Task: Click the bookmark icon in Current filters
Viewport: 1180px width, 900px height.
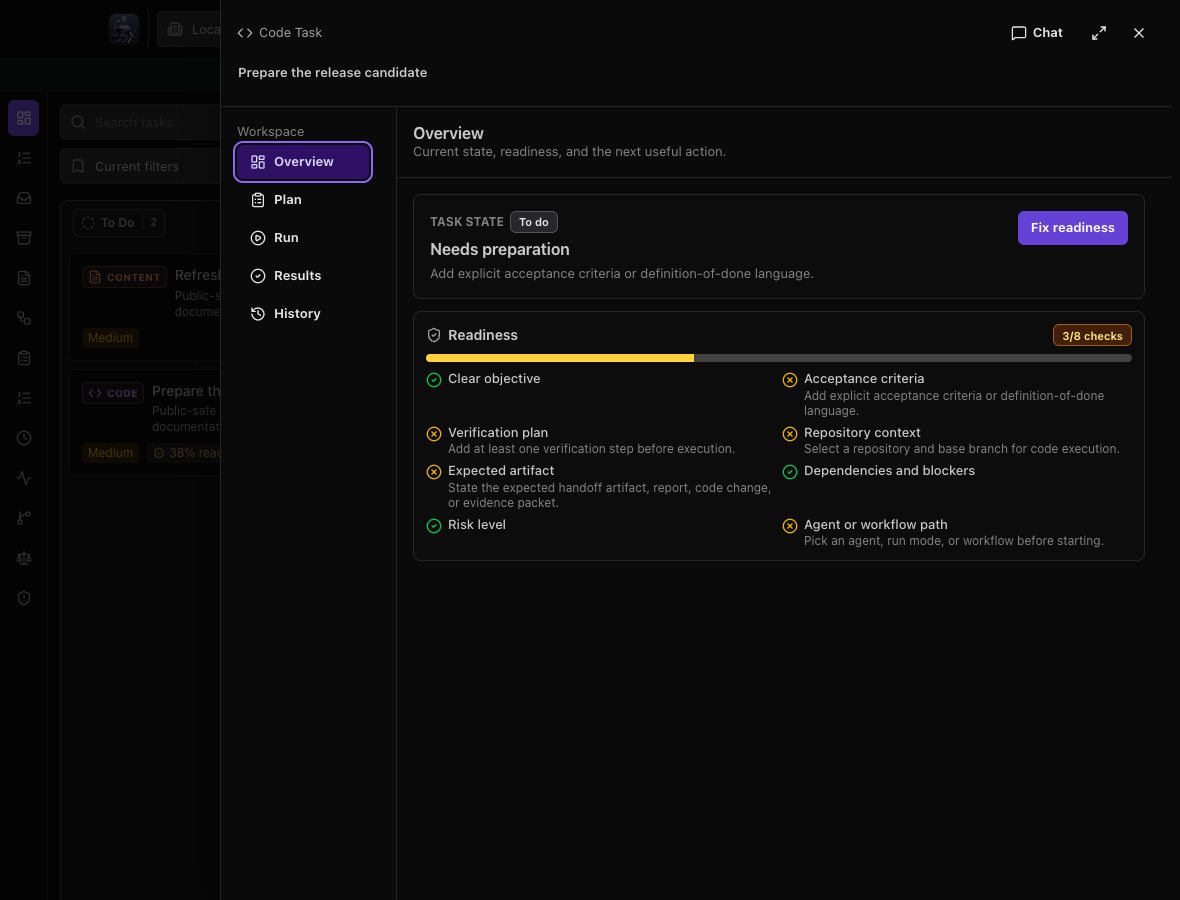Action: click(78, 166)
